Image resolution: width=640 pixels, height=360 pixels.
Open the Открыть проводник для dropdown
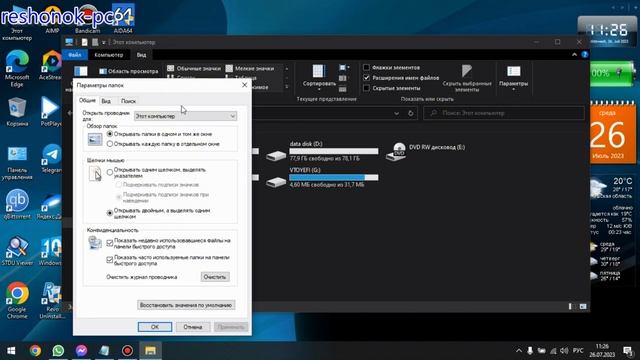pos(185,116)
